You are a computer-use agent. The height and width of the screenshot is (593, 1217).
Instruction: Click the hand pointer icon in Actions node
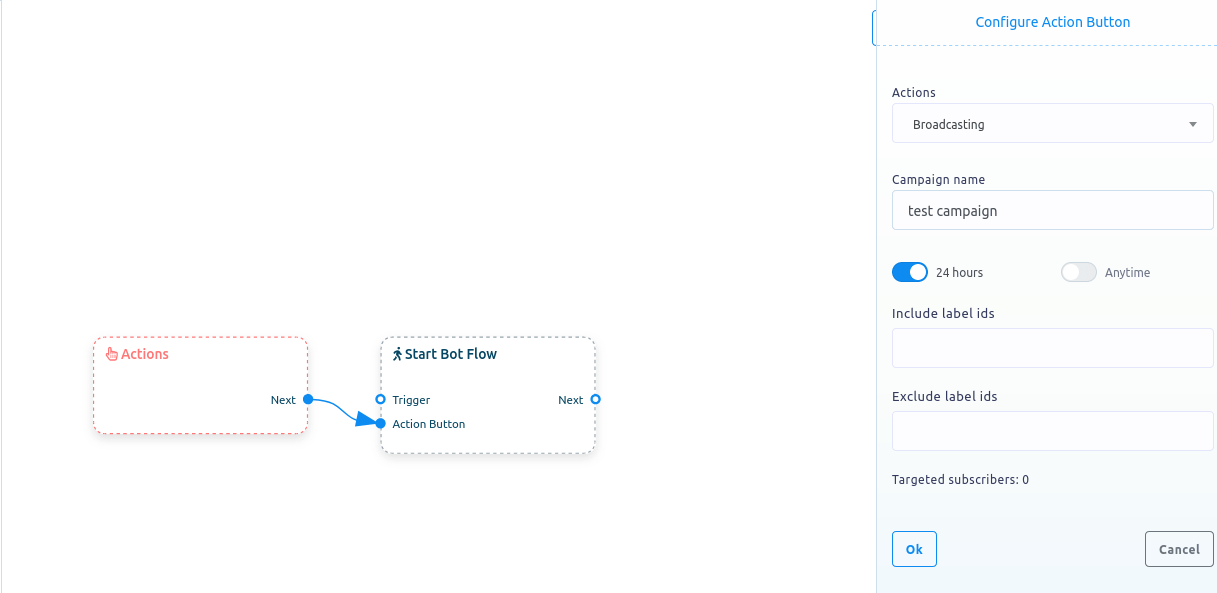tap(112, 354)
